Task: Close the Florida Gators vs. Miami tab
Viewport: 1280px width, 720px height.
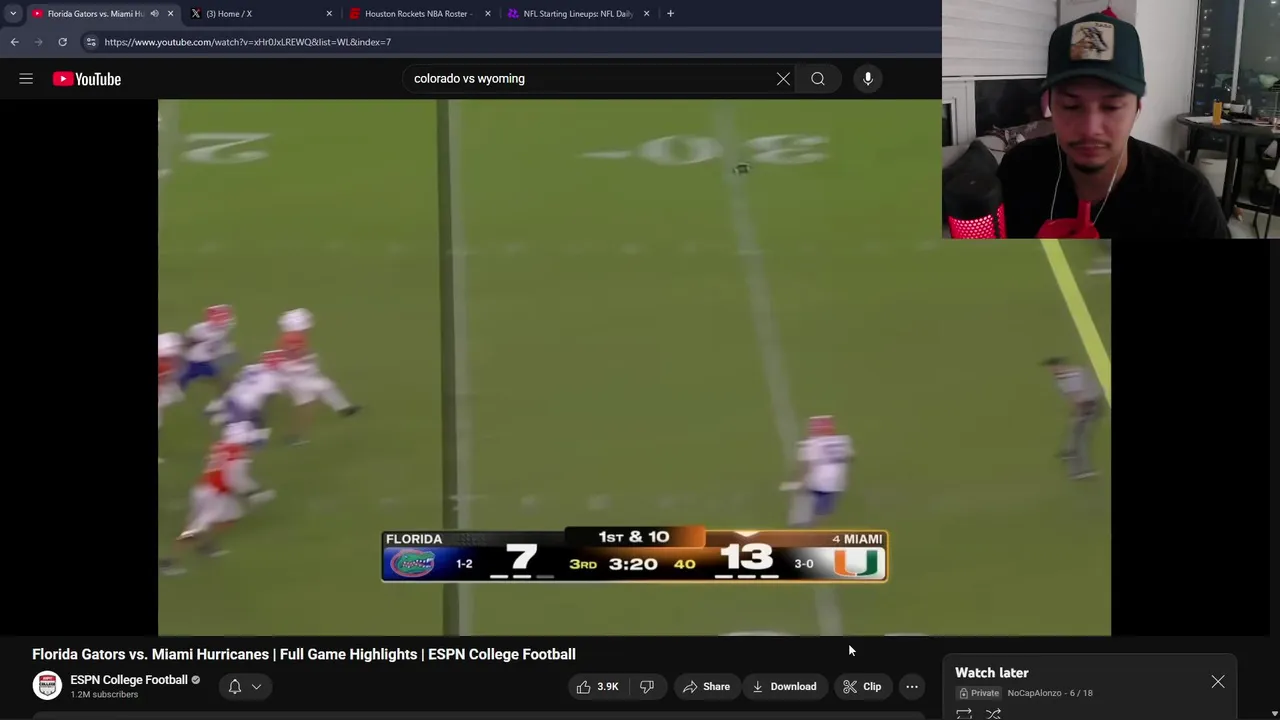Action: pyautogui.click(x=170, y=14)
